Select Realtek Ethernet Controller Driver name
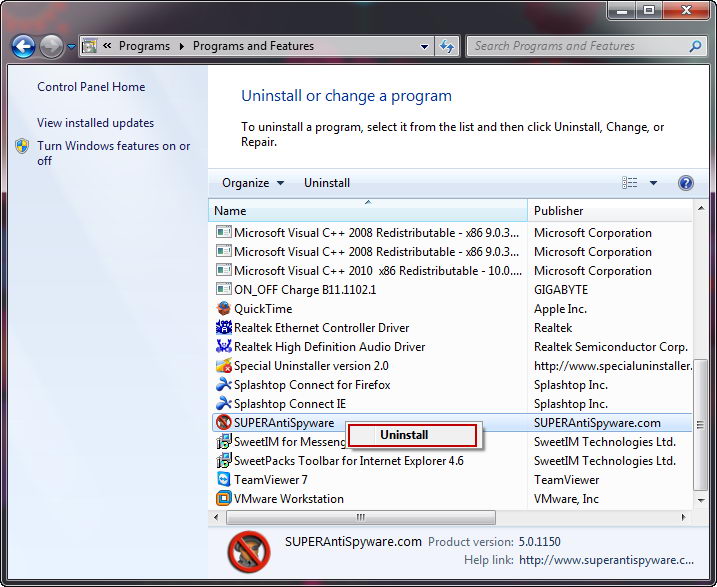 (321, 328)
